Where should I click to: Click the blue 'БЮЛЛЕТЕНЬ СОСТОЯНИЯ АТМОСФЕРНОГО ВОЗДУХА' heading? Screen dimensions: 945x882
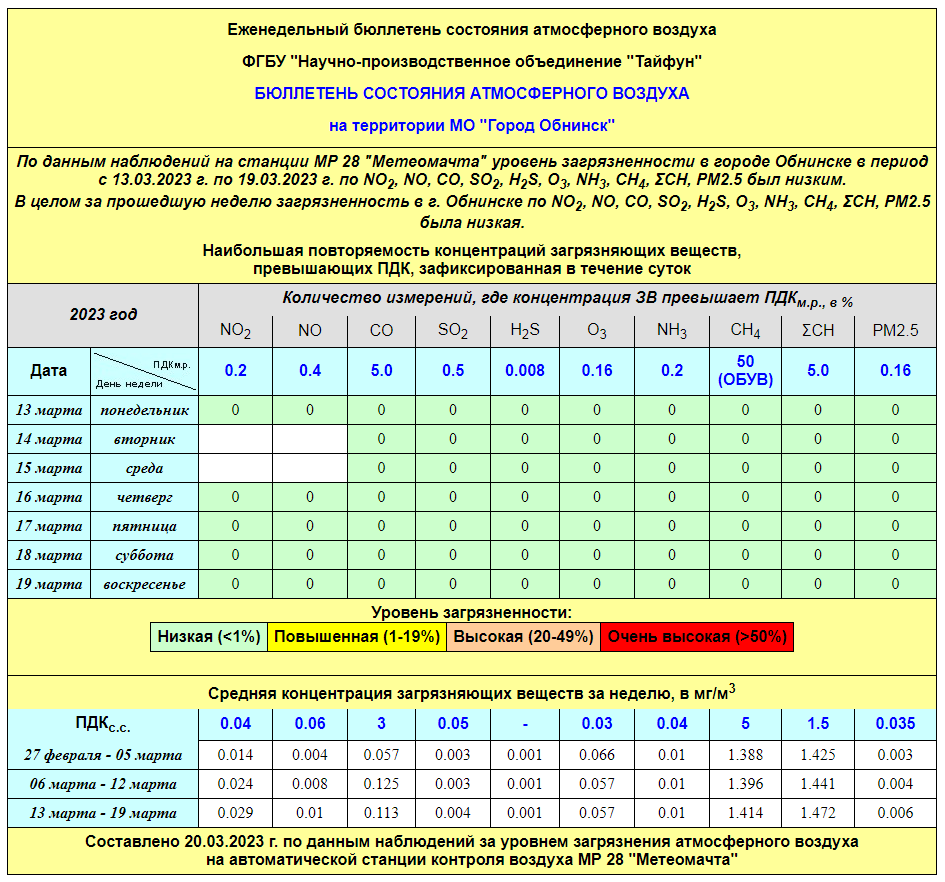(x=472, y=93)
